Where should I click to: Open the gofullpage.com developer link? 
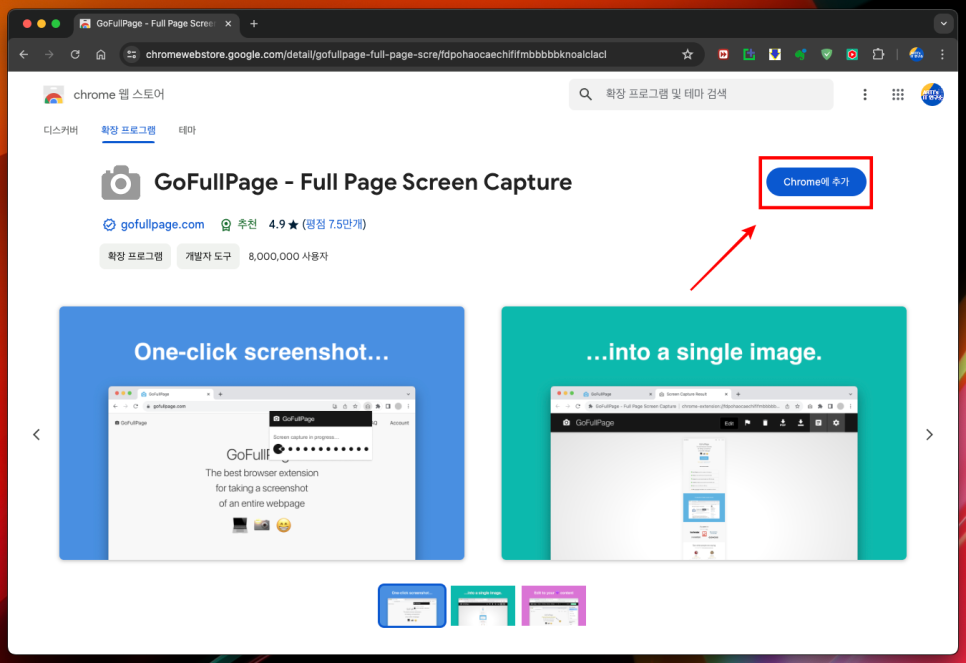[x=162, y=224]
